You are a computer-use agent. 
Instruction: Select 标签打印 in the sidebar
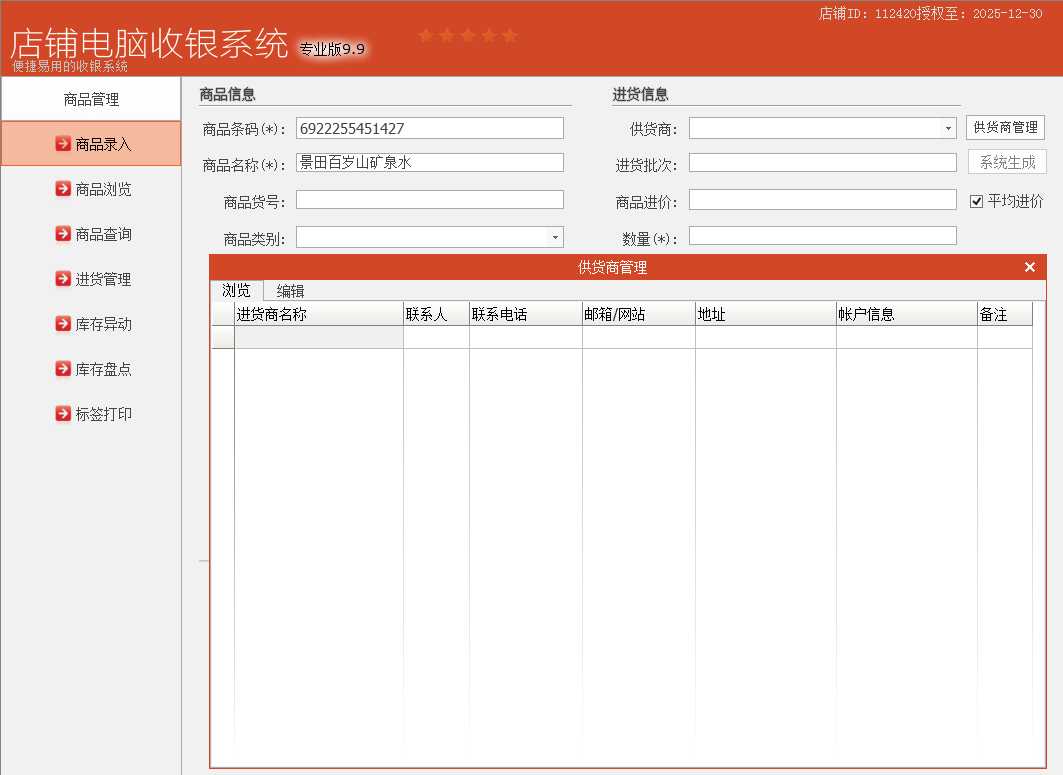(x=92, y=414)
